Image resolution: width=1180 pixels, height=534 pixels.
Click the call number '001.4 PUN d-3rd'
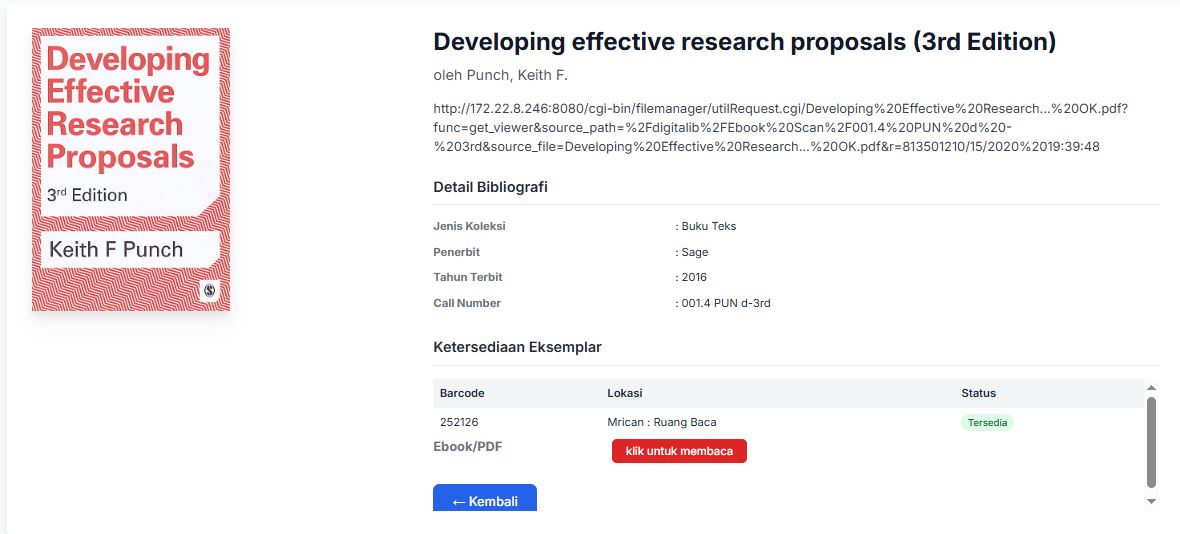725,303
